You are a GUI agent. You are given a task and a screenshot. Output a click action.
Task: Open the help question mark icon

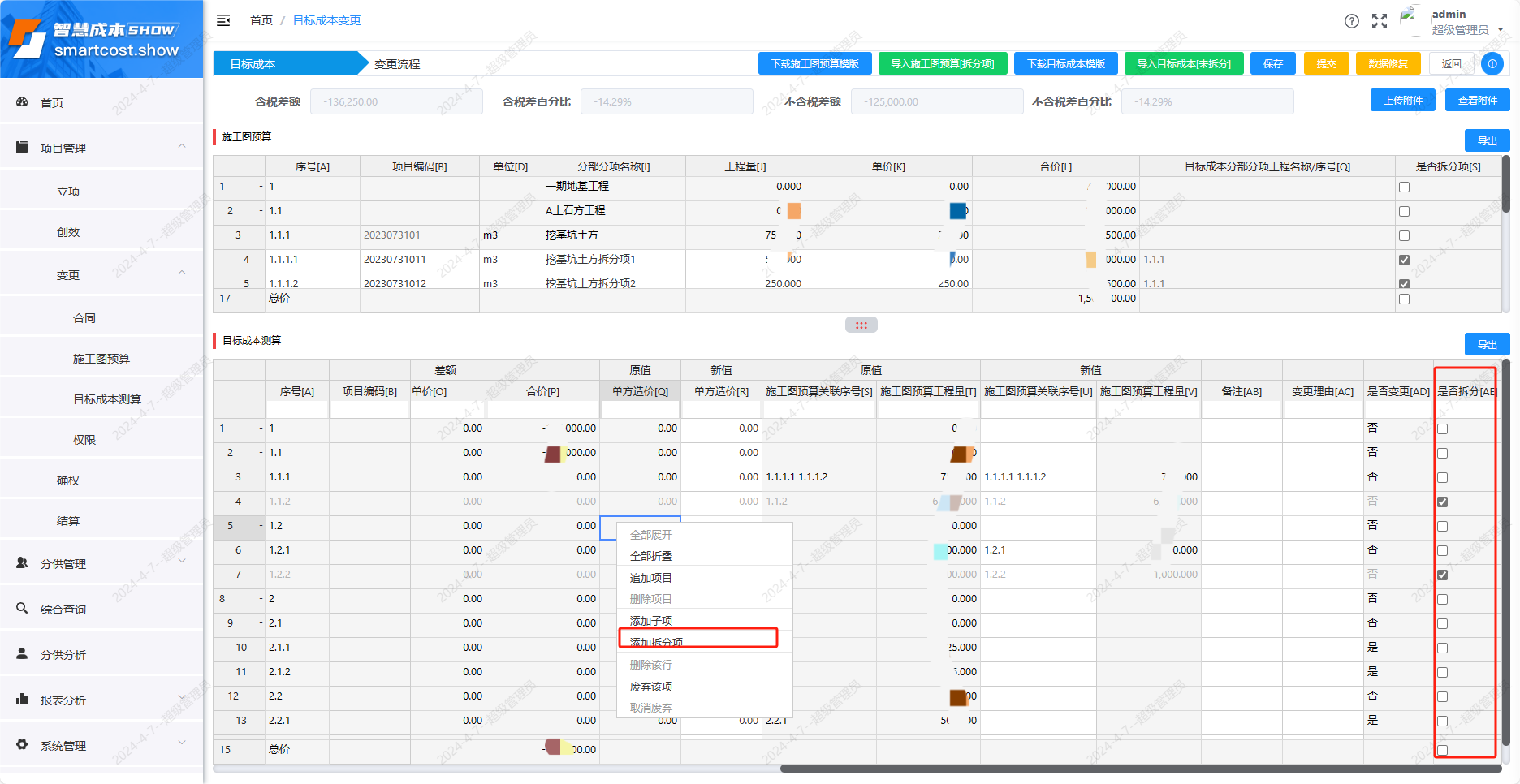pos(1351,21)
